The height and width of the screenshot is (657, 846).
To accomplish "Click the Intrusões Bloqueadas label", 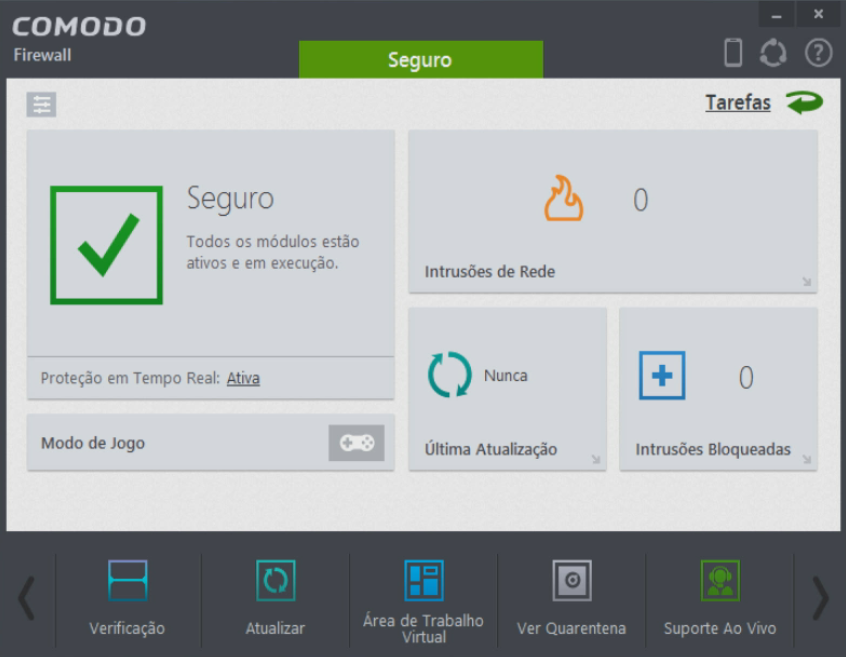I will [713, 449].
